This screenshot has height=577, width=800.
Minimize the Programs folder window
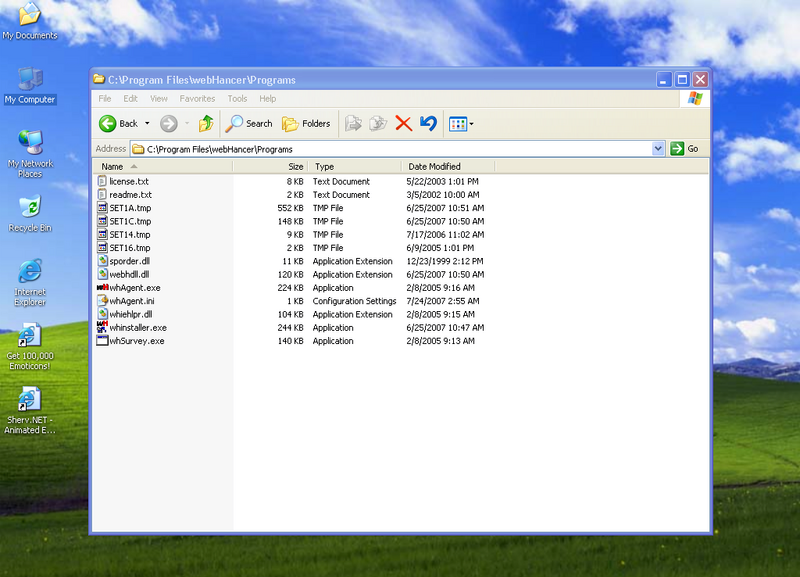[x=664, y=80]
